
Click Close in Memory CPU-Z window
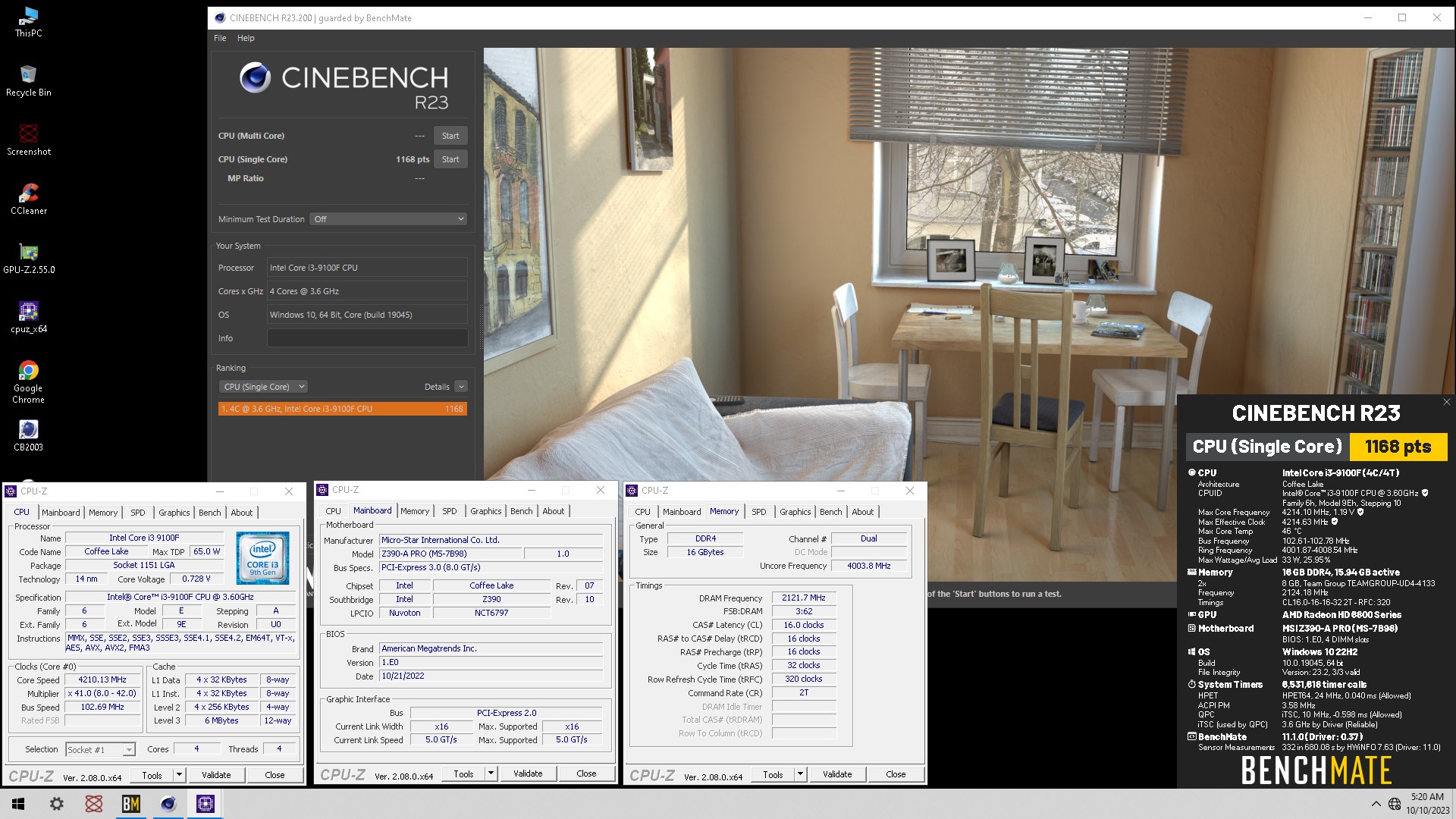pyautogui.click(x=896, y=774)
